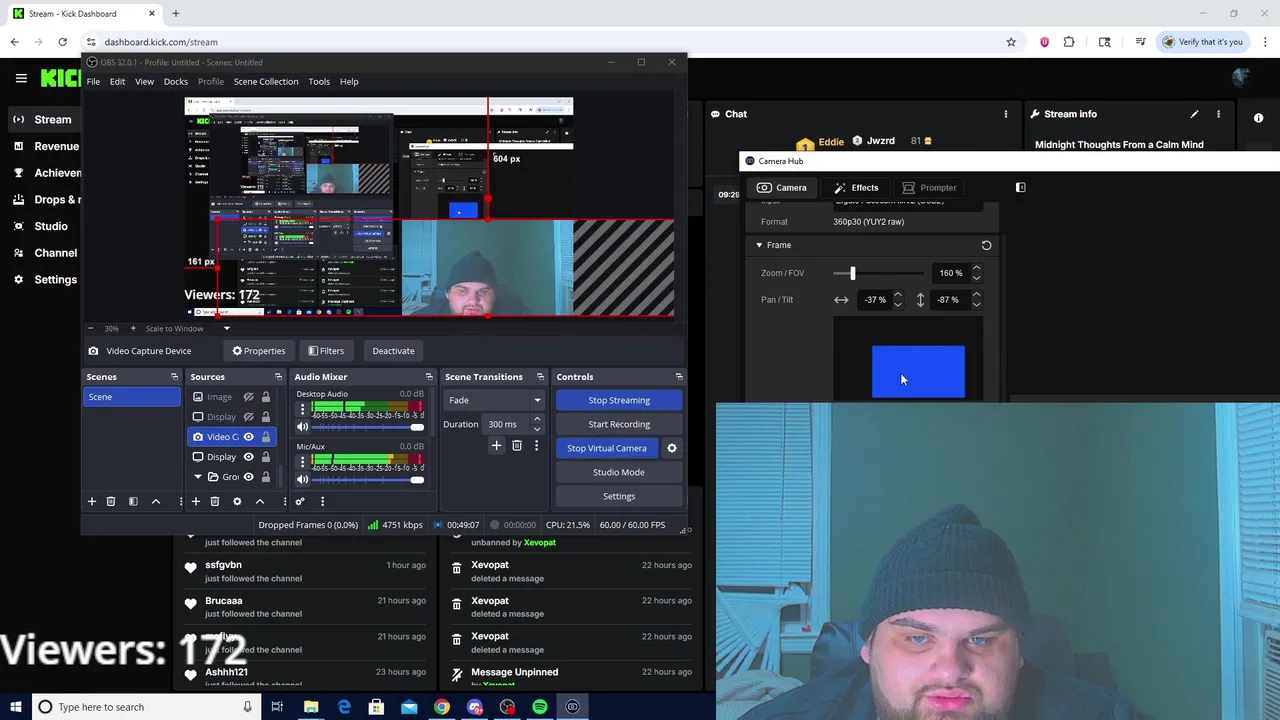Click the Kick info circle icon
Viewport: 1280px width, 720px height.
[x=1258, y=118]
